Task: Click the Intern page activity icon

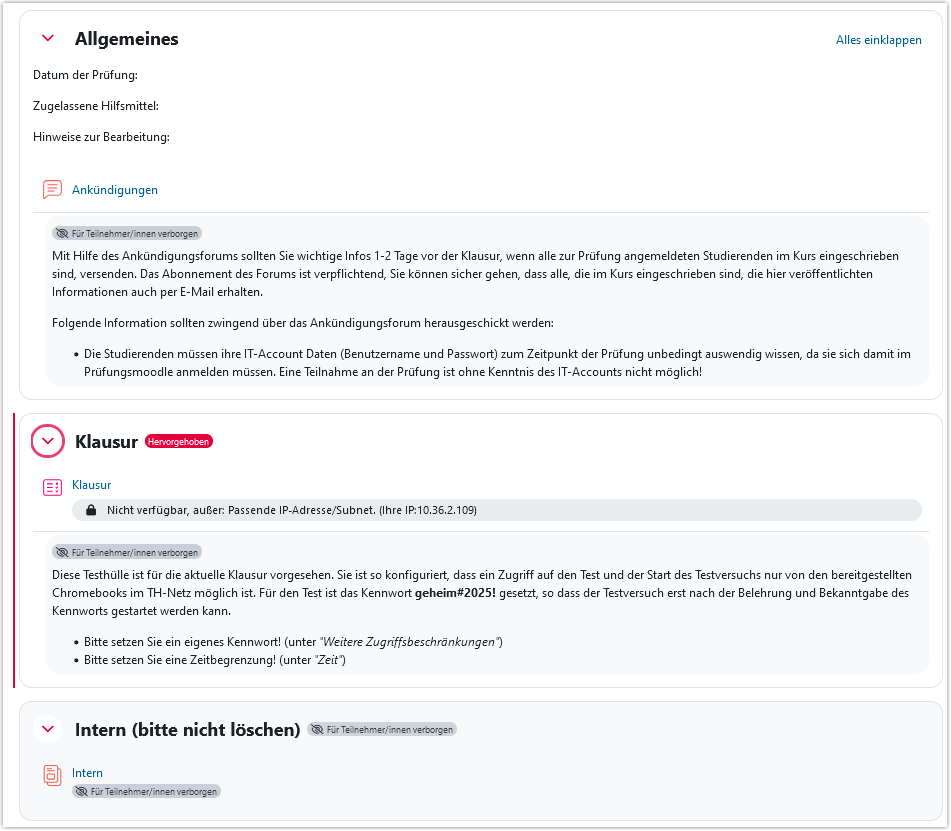Action: (52, 775)
